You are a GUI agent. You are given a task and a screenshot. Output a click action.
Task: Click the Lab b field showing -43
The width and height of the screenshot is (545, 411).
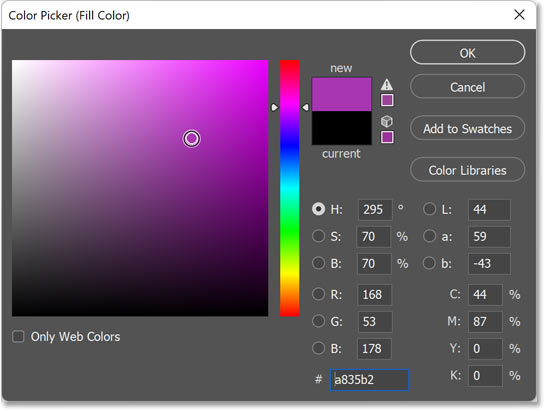point(489,264)
